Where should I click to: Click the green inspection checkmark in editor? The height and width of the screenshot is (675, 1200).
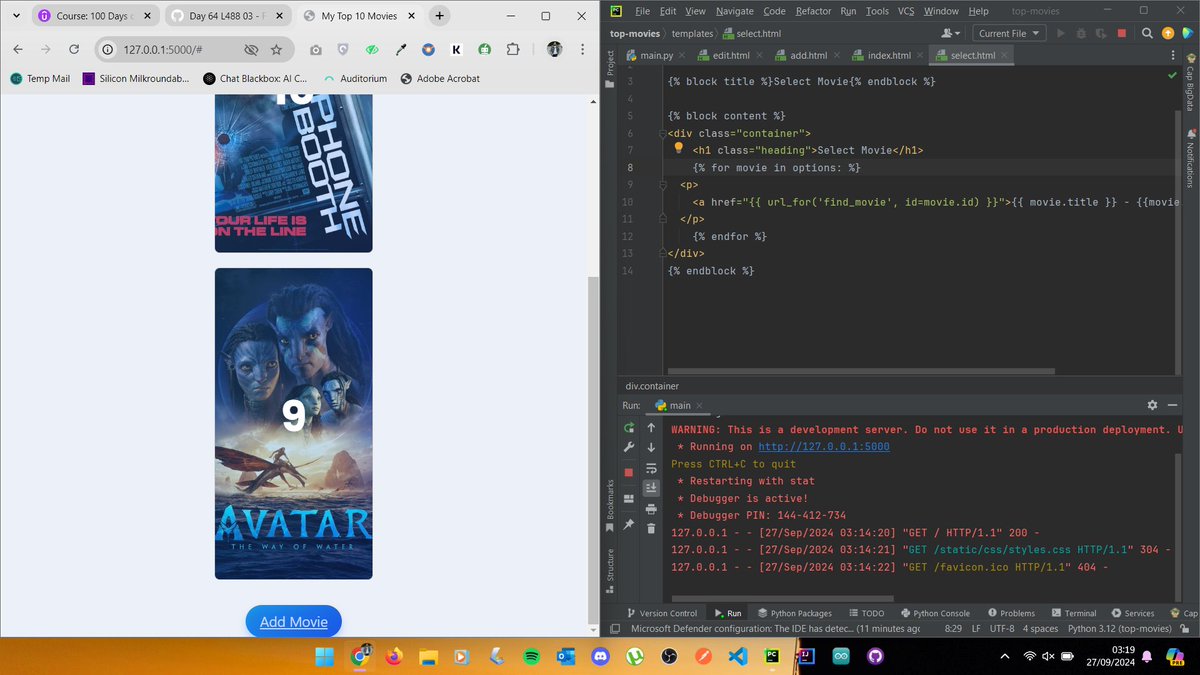tap(1172, 75)
